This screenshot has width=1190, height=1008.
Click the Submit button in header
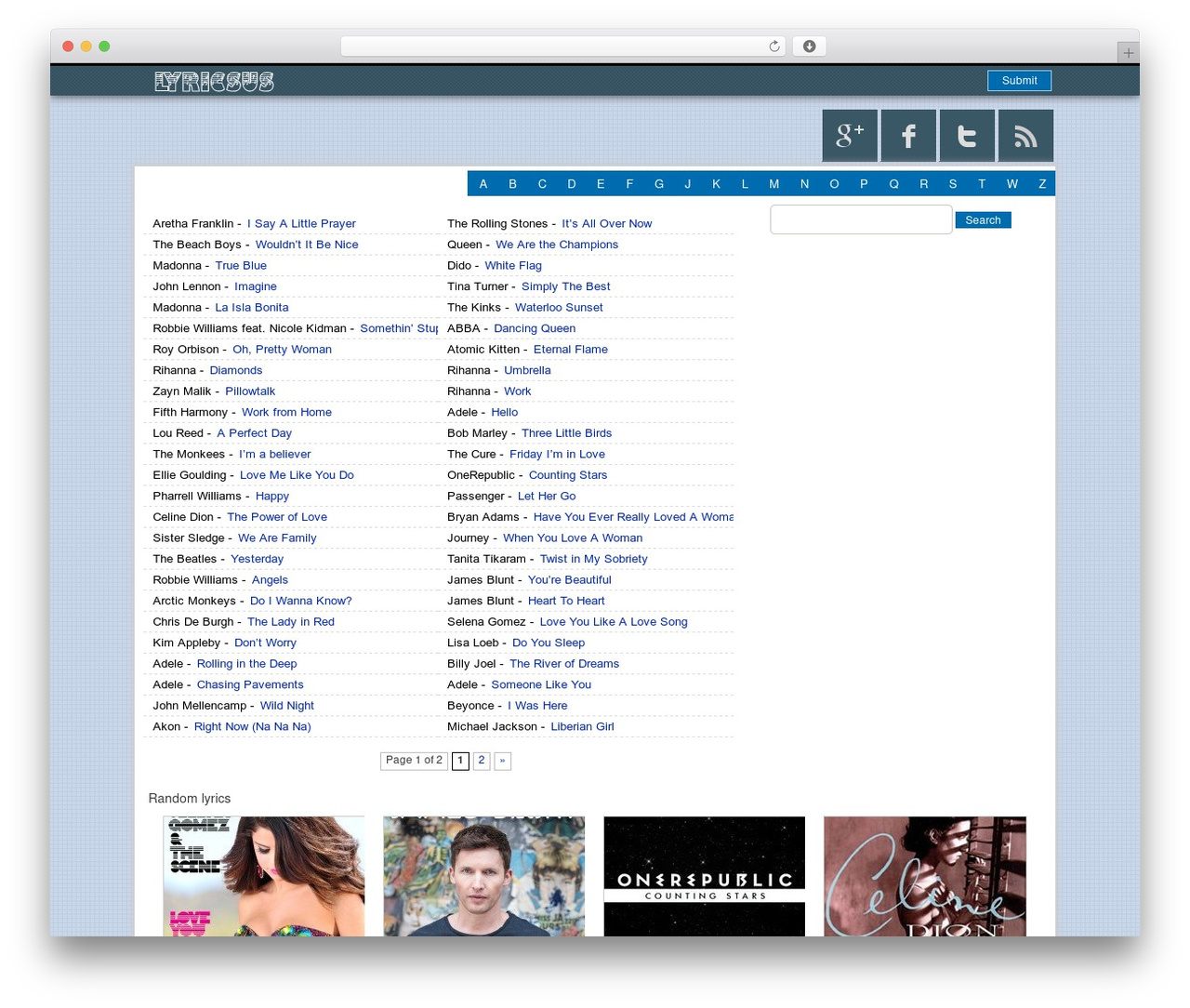(x=1019, y=81)
